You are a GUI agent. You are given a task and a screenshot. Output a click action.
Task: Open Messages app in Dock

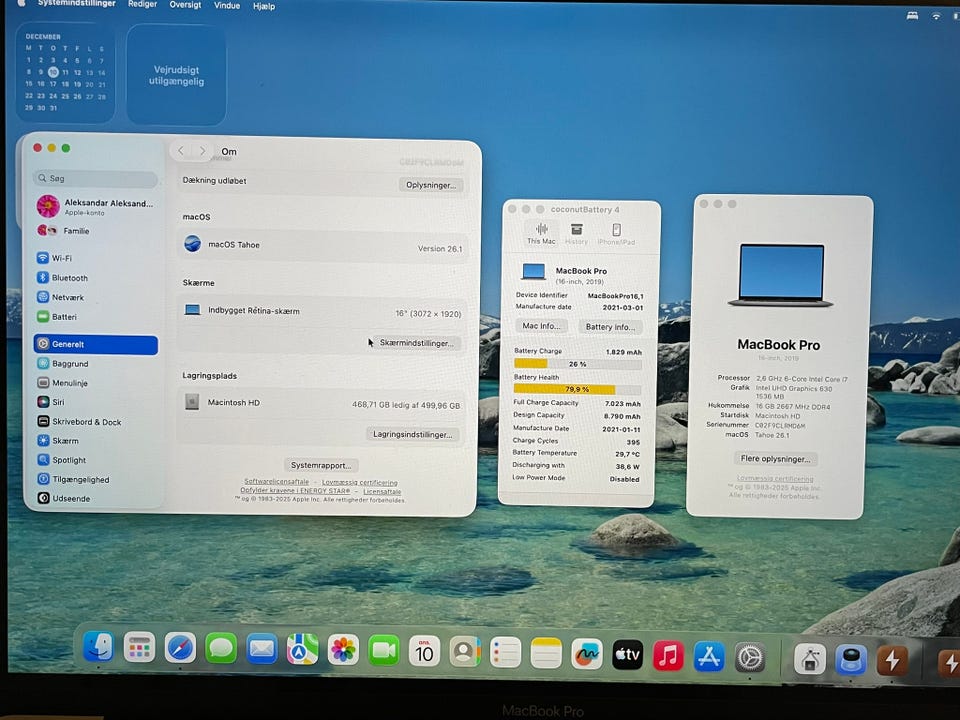pyautogui.click(x=221, y=648)
